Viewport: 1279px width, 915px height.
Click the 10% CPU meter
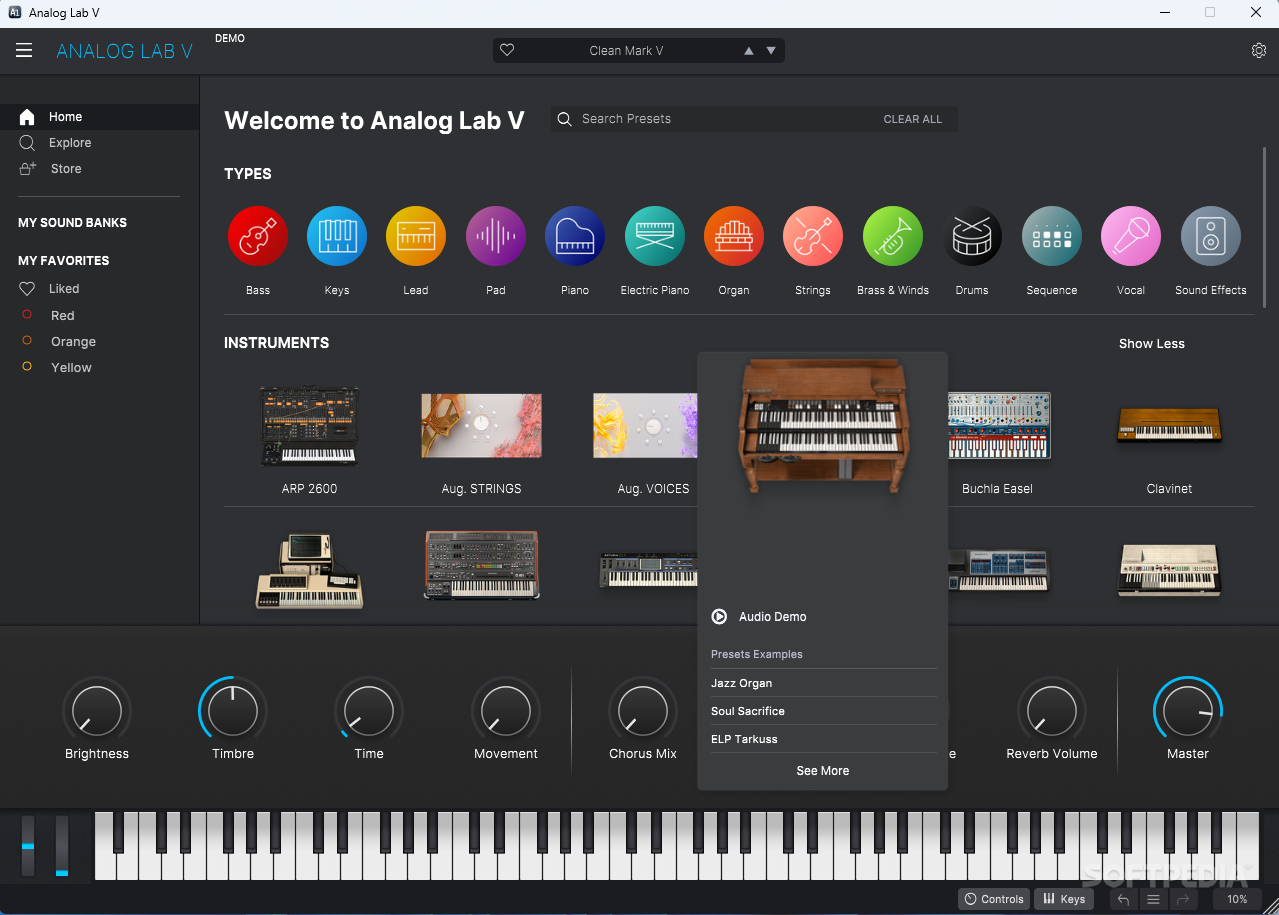tap(1237, 899)
